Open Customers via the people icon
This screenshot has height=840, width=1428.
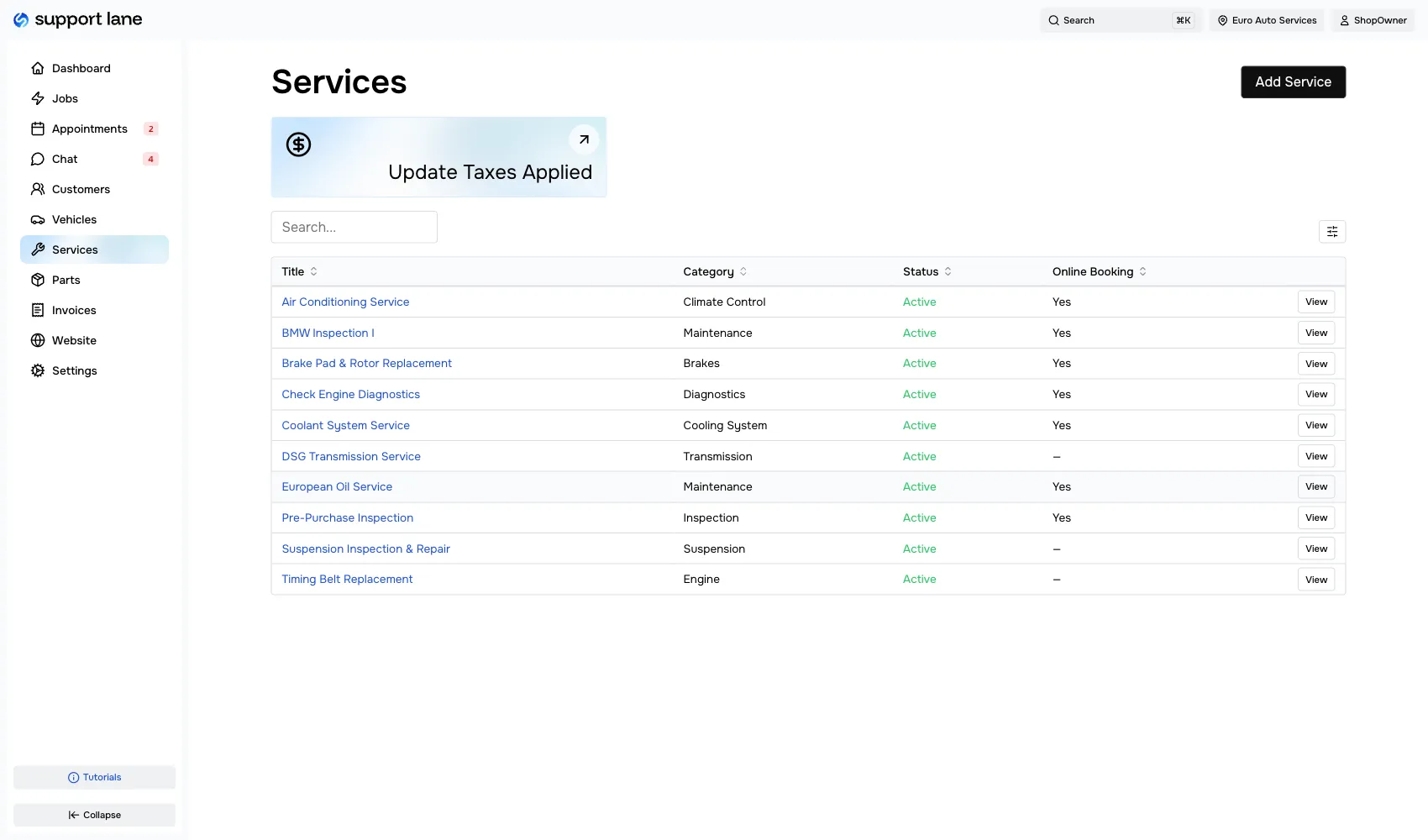[x=38, y=189]
